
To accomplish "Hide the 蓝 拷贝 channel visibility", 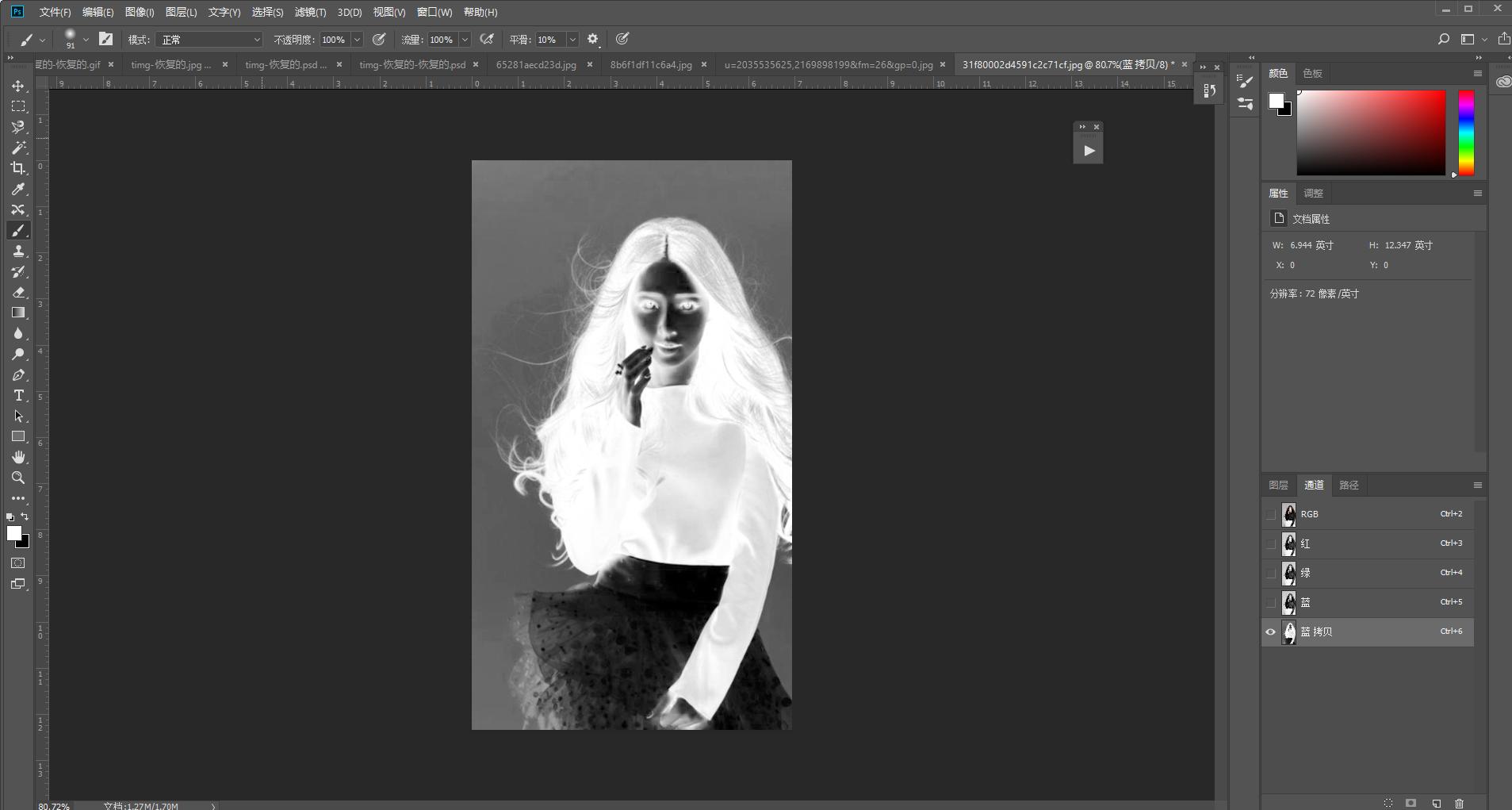I will pyautogui.click(x=1271, y=632).
